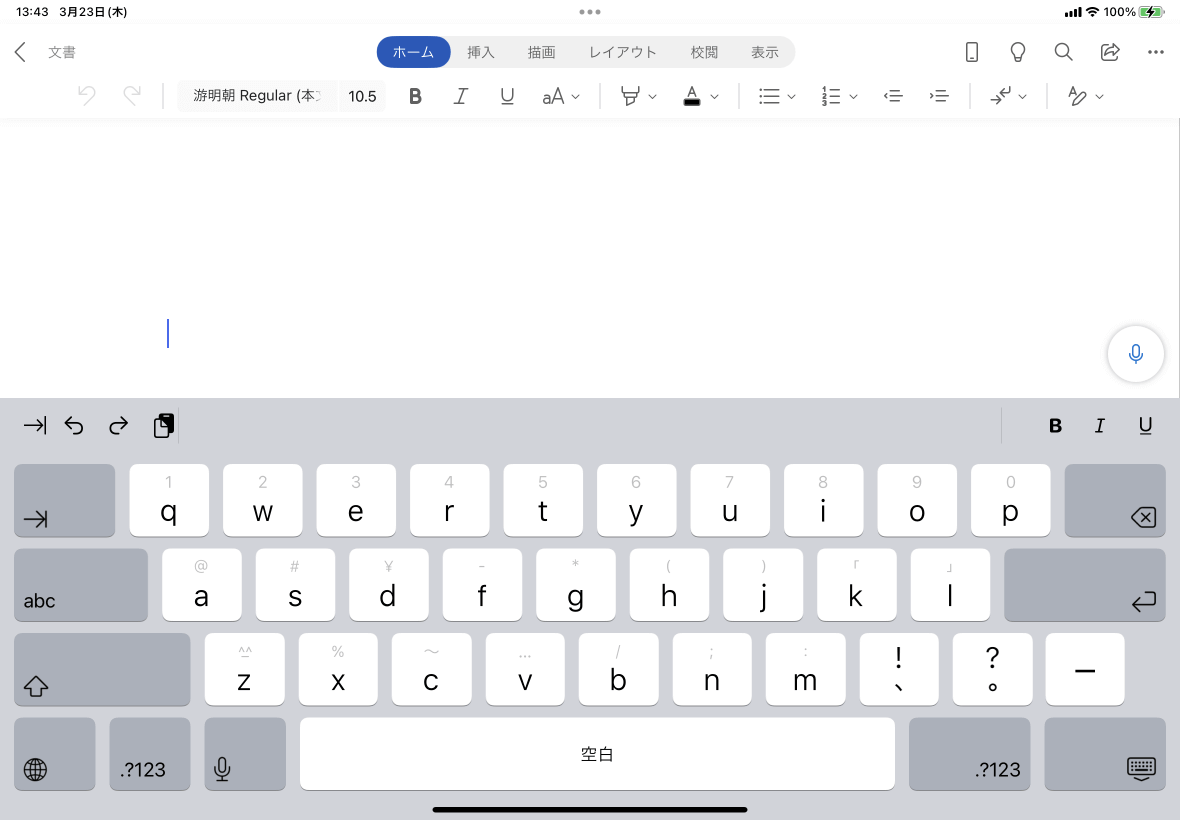Toggle italic in the ribbon
This screenshot has width=1180, height=820.
click(x=461, y=96)
